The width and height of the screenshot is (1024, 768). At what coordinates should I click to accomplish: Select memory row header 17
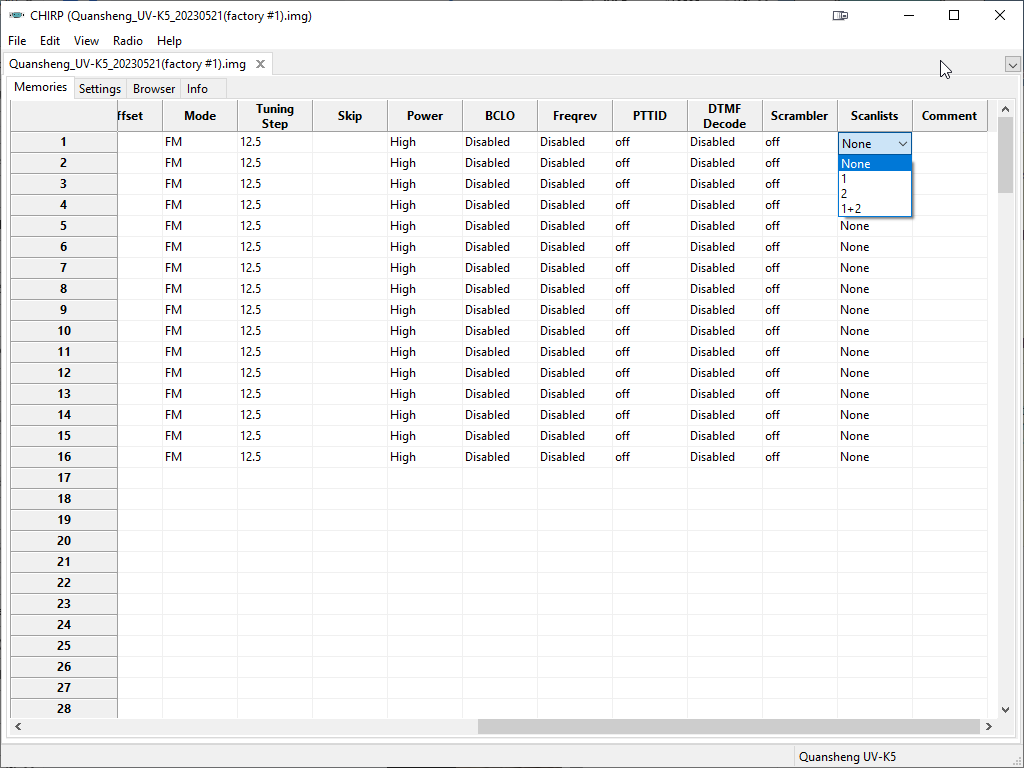coord(64,477)
